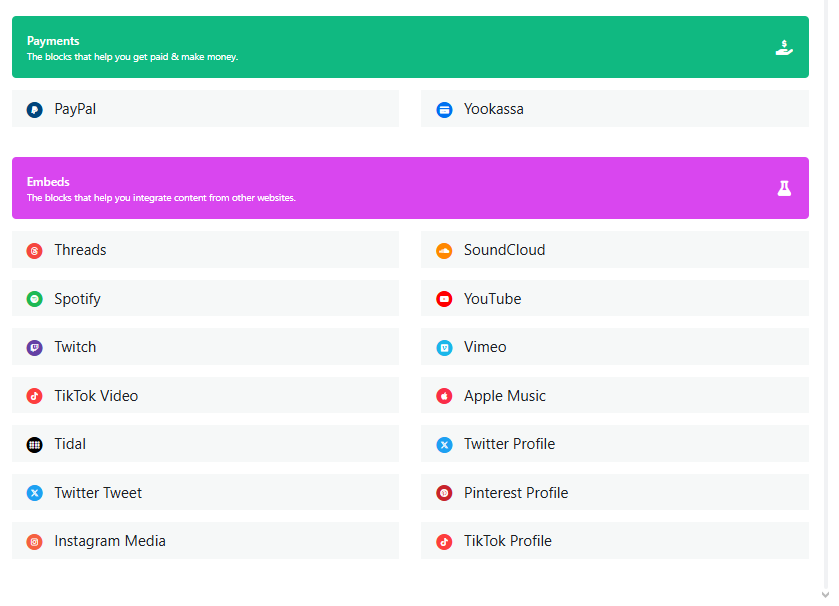Image resolution: width=839 pixels, height=606 pixels.
Task: Insert an Instagram Media block
Action: tap(205, 541)
